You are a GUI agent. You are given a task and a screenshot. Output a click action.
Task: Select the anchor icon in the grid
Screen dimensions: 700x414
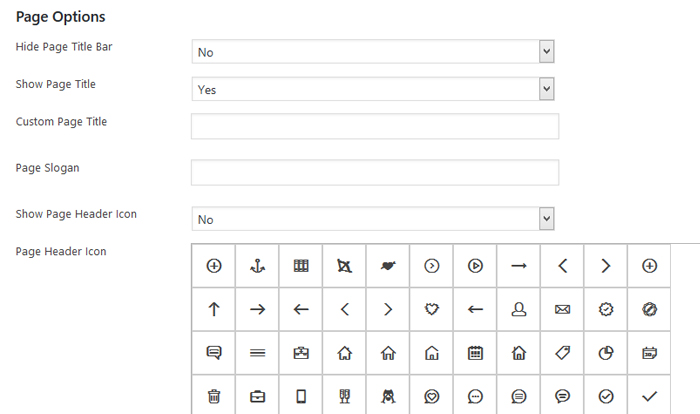click(x=257, y=266)
